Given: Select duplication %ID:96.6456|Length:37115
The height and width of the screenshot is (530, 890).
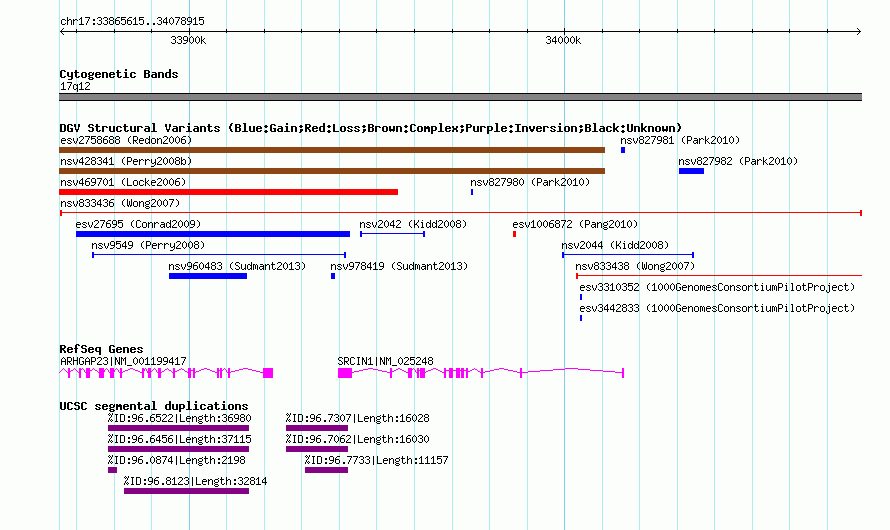Looking at the screenshot, I should coord(179,439).
